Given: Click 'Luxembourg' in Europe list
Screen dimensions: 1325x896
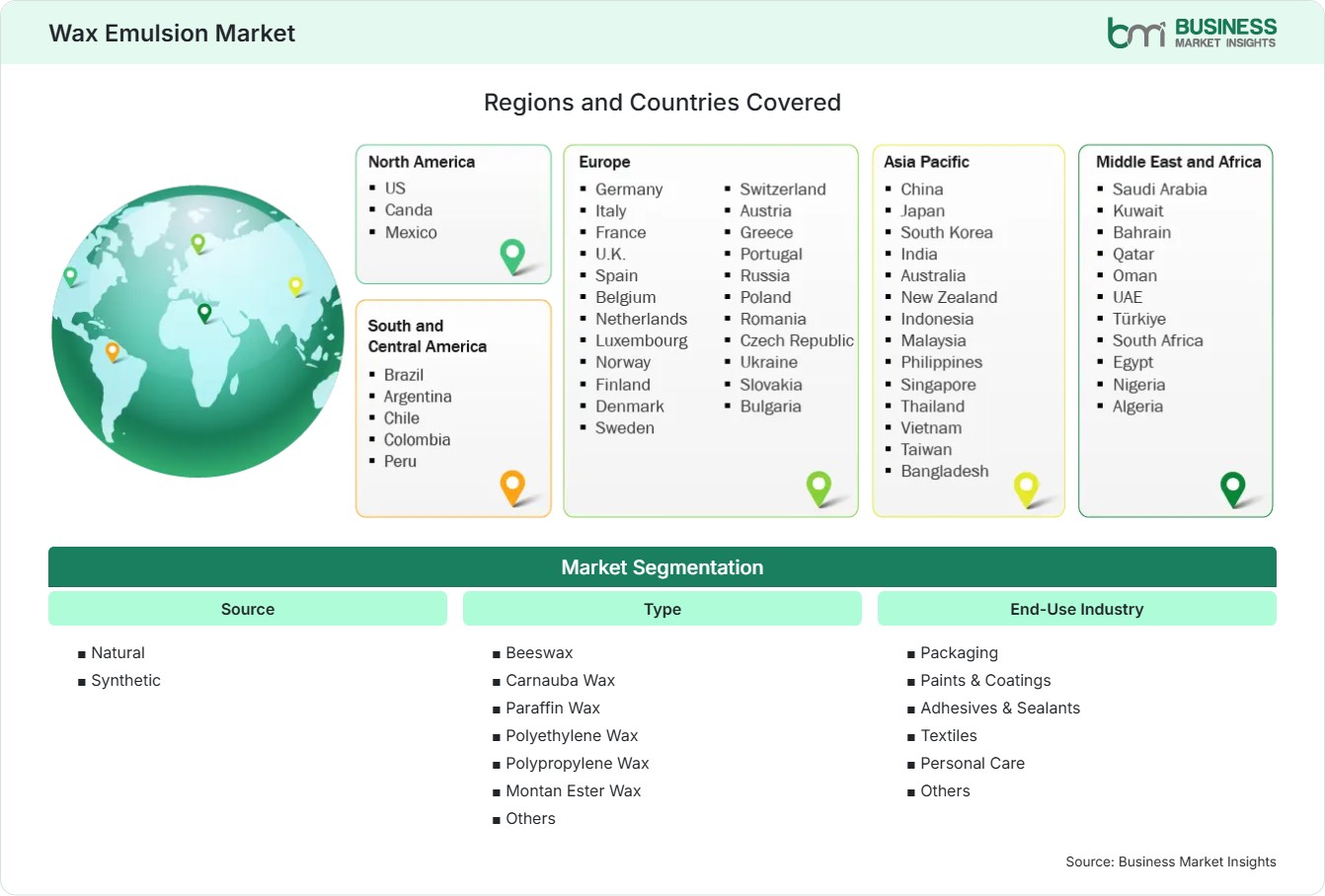Looking at the screenshot, I should click(x=642, y=340).
